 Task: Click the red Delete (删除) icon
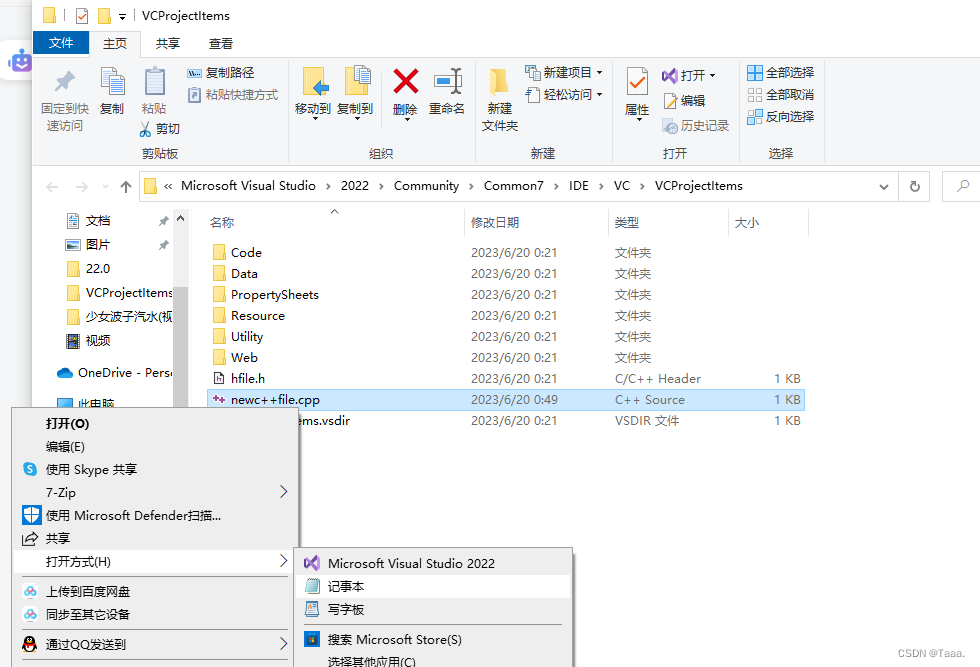click(x=406, y=81)
